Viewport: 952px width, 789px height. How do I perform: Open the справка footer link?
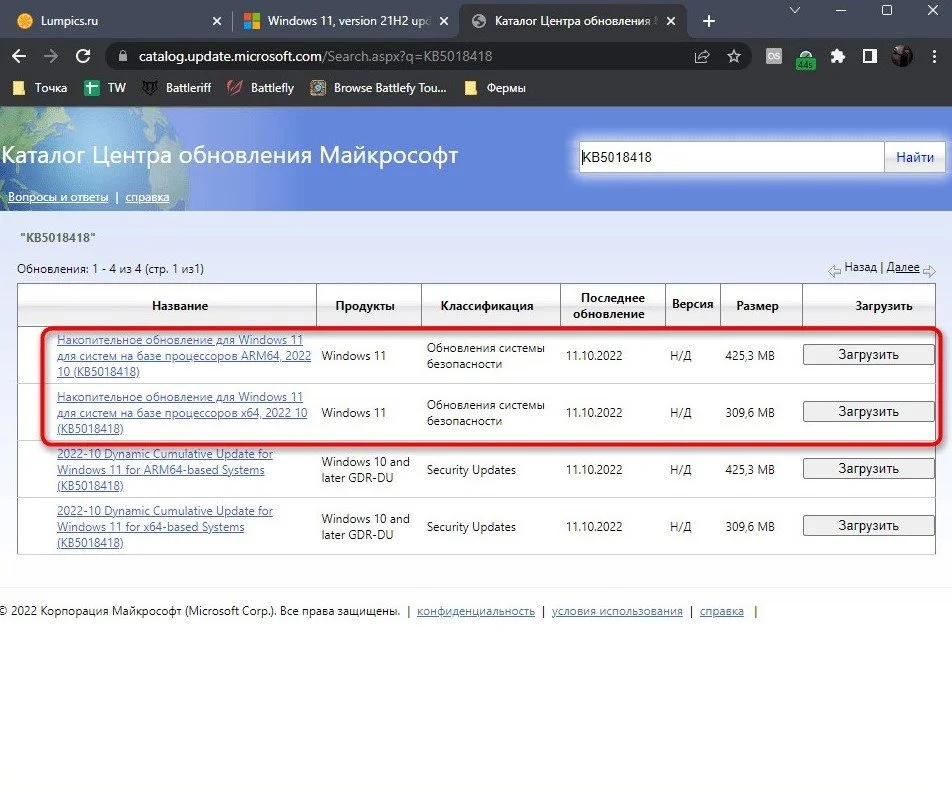click(x=721, y=611)
